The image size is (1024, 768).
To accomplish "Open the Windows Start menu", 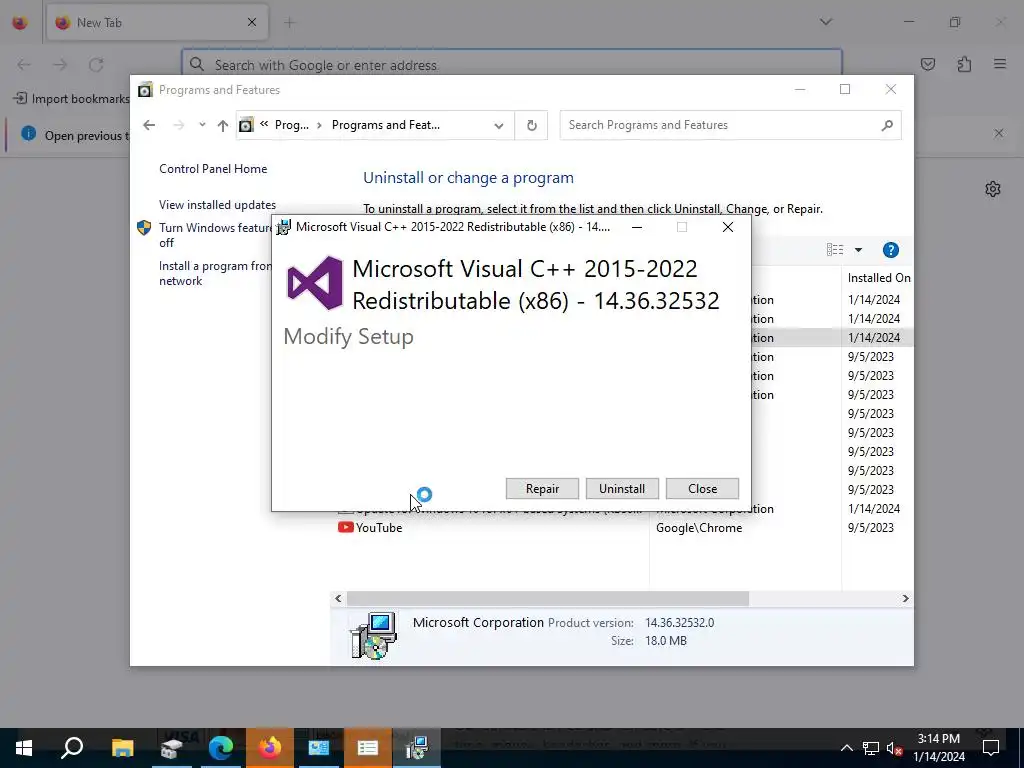I will coord(24,748).
